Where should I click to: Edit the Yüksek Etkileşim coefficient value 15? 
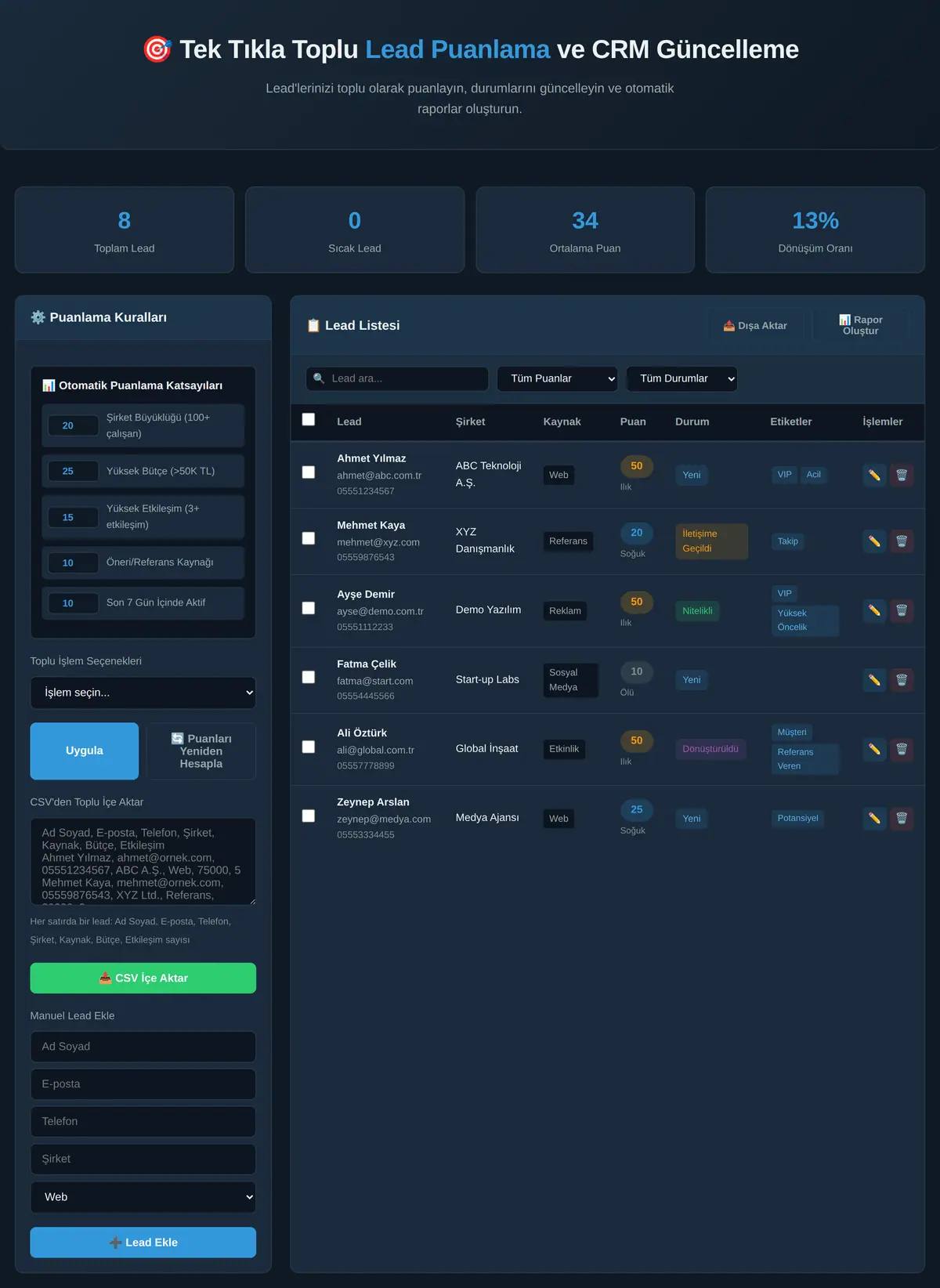click(73, 517)
